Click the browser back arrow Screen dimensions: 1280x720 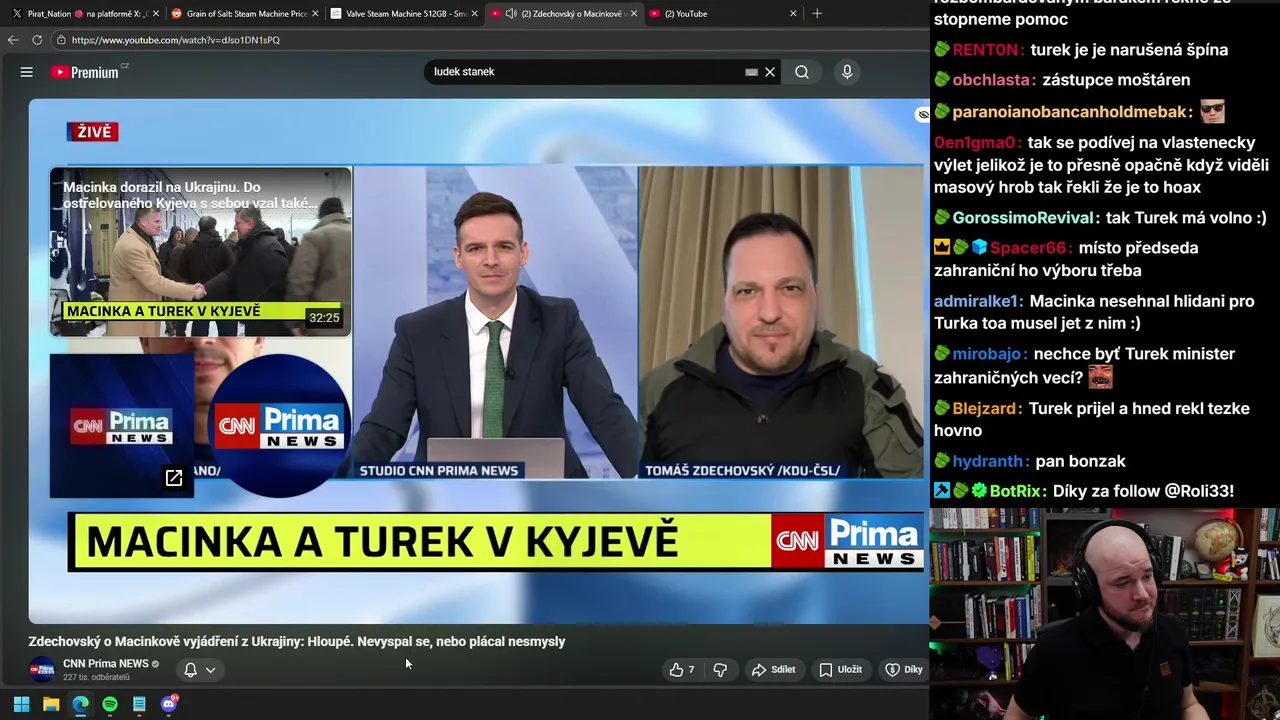click(12, 40)
